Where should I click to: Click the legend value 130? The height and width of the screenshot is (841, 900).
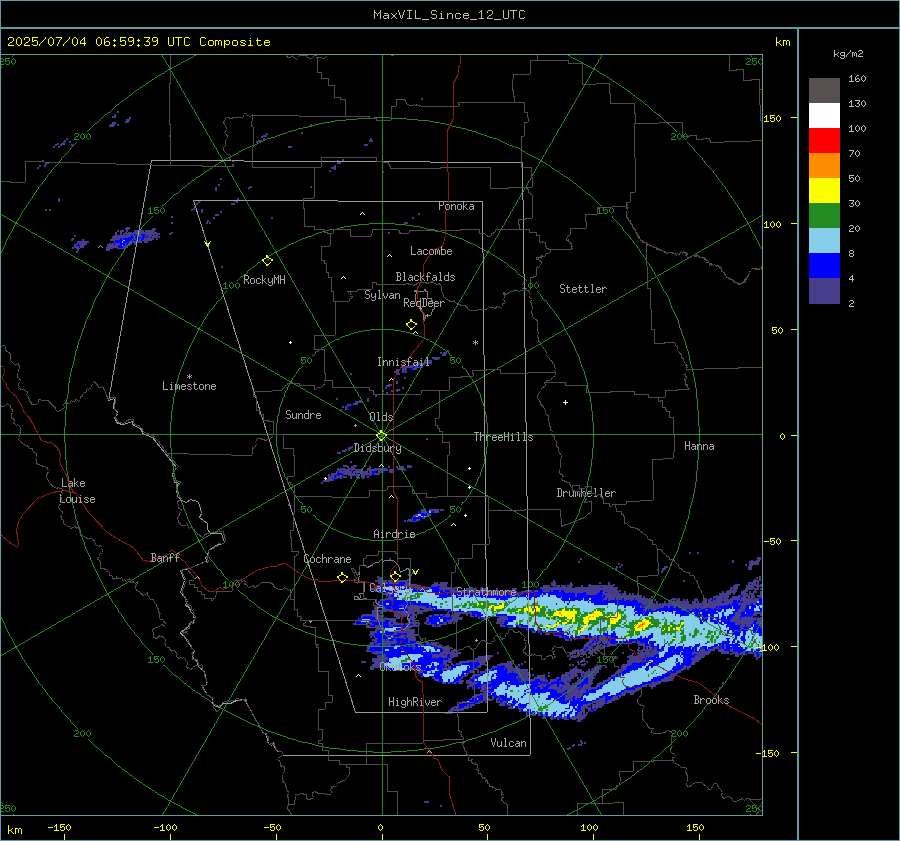(857, 103)
